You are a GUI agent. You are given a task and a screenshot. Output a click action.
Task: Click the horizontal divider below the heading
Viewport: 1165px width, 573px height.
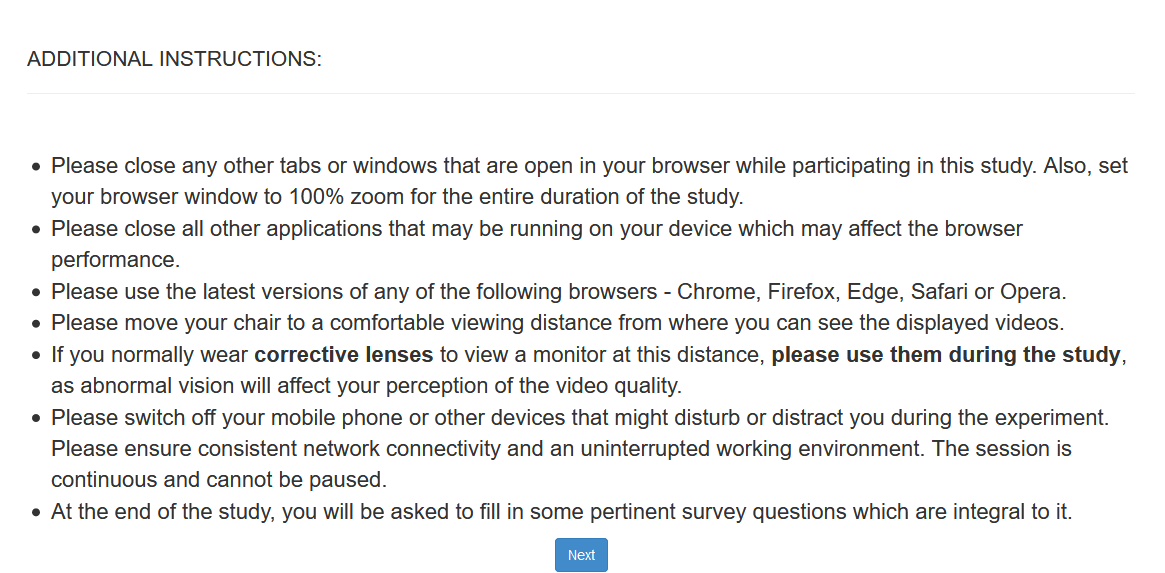[x=580, y=94]
